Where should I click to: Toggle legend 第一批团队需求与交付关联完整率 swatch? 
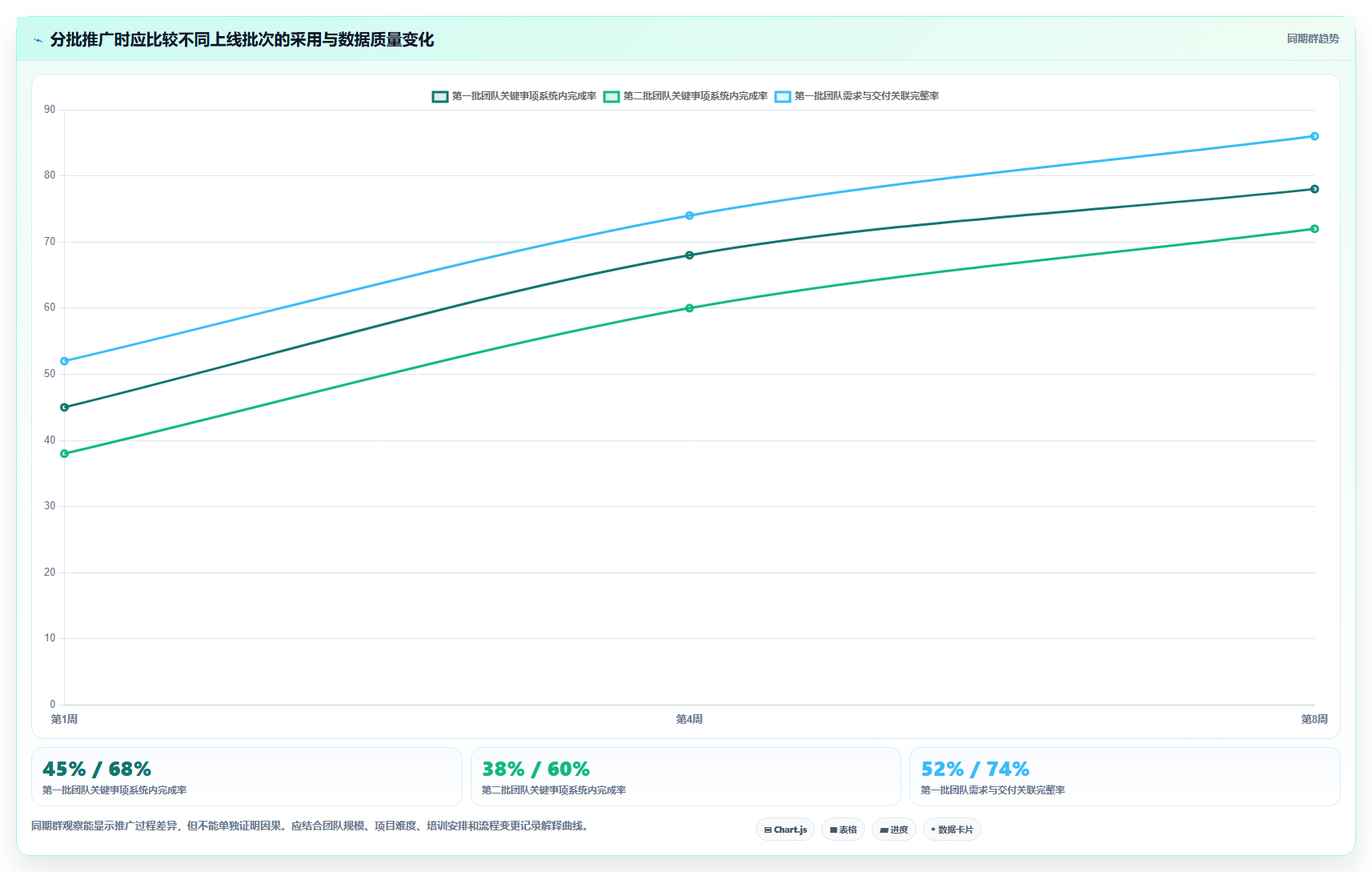[783, 96]
